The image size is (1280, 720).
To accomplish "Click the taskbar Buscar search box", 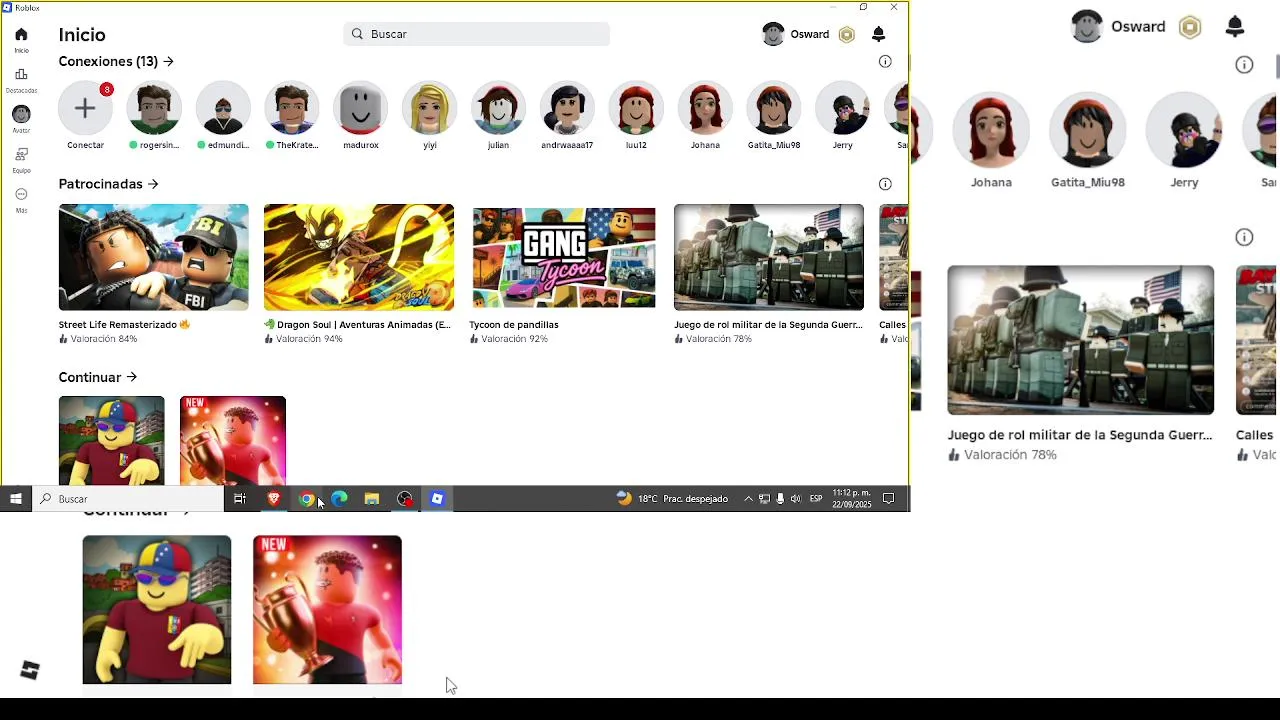I will click(128, 498).
